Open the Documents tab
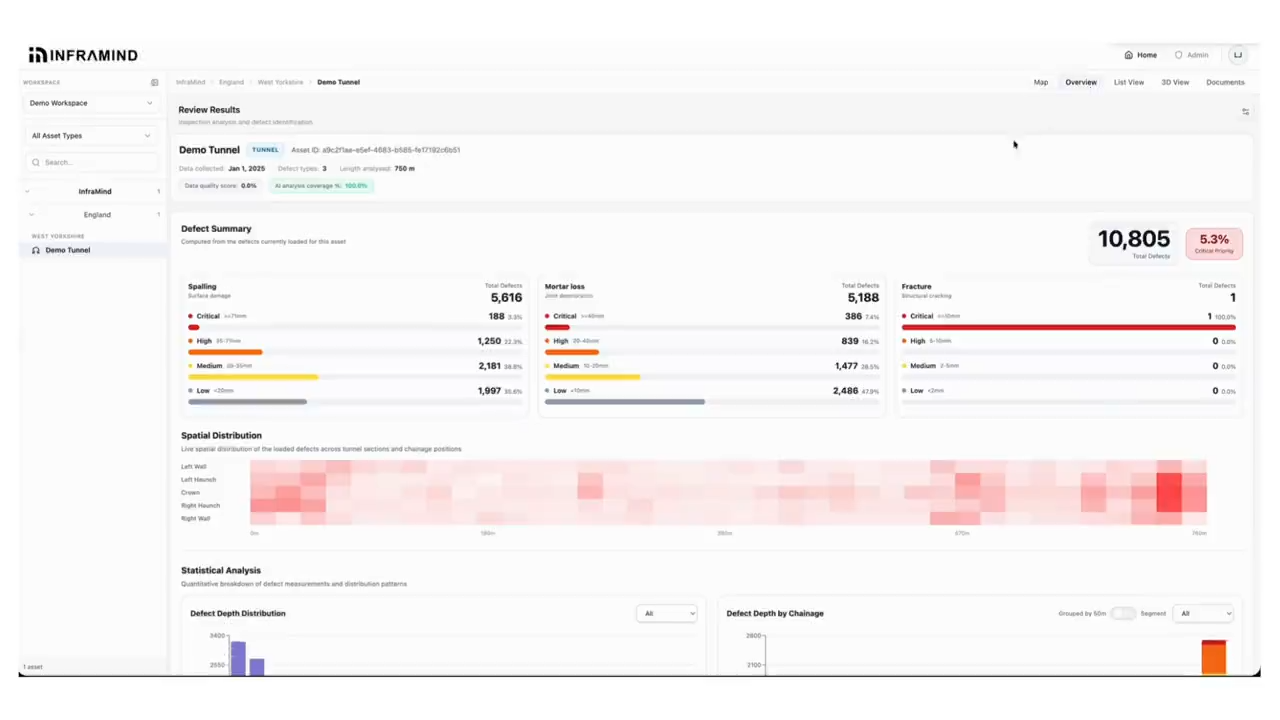The width and height of the screenshot is (1280, 720). [1225, 82]
